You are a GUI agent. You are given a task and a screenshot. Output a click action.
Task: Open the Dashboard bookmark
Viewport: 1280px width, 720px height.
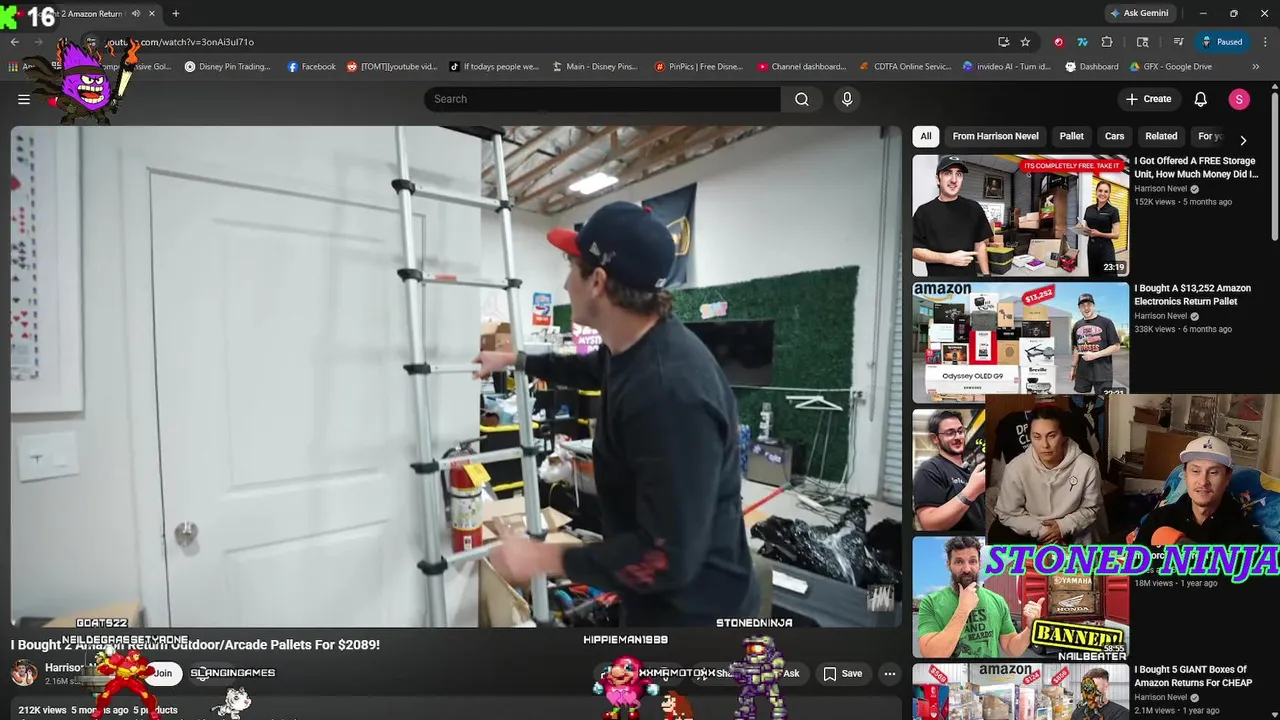(x=1092, y=67)
